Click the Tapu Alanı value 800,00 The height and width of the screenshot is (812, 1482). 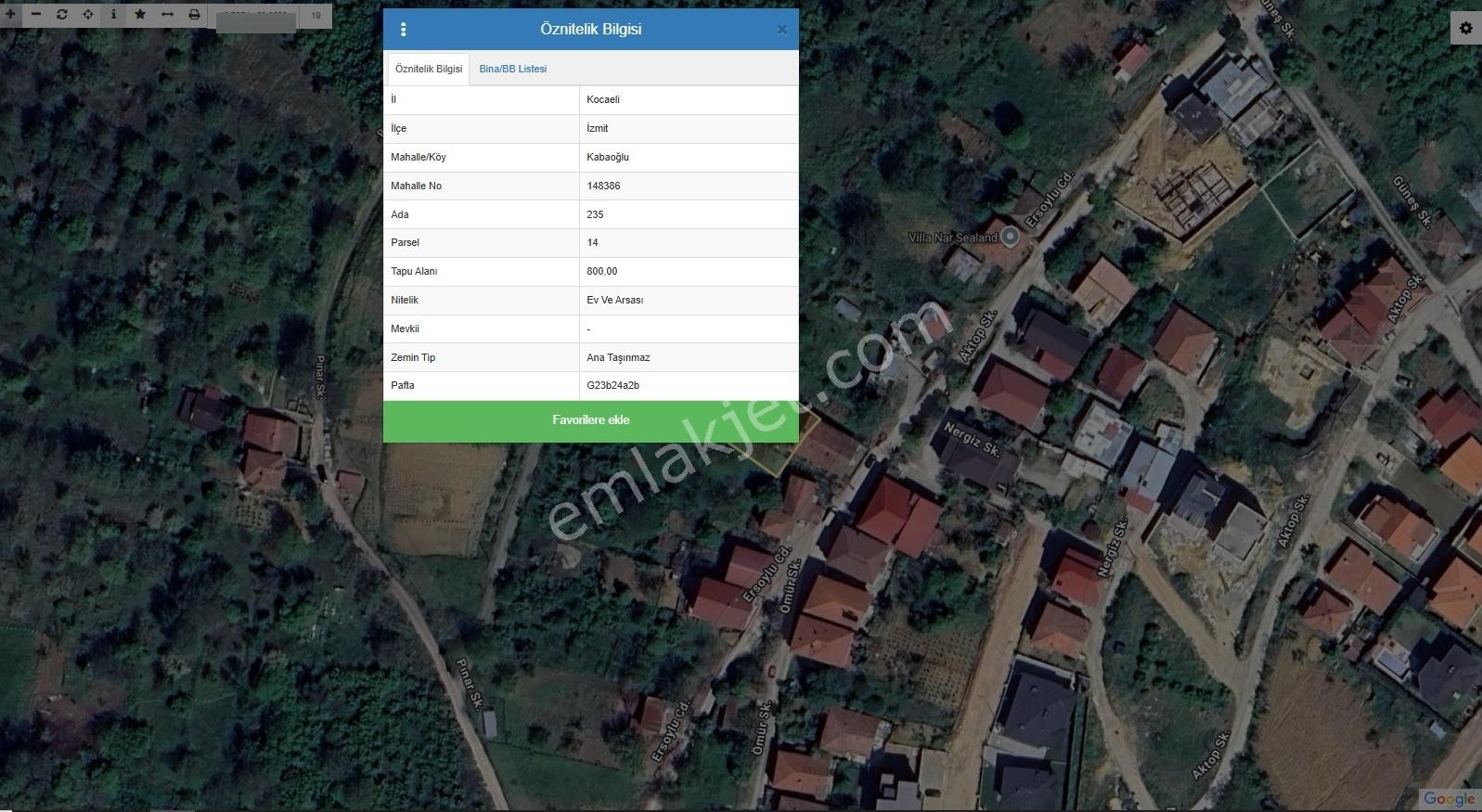pyautogui.click(x=601, y=271)
